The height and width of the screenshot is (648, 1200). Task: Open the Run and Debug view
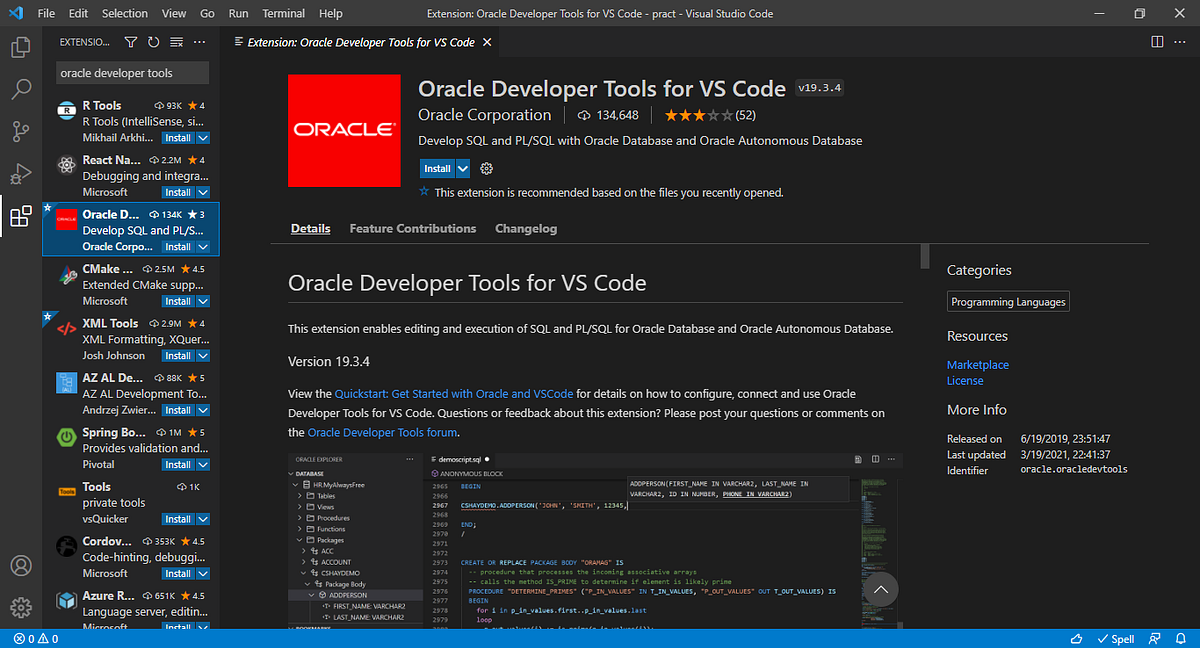click(x=21, y=173)
